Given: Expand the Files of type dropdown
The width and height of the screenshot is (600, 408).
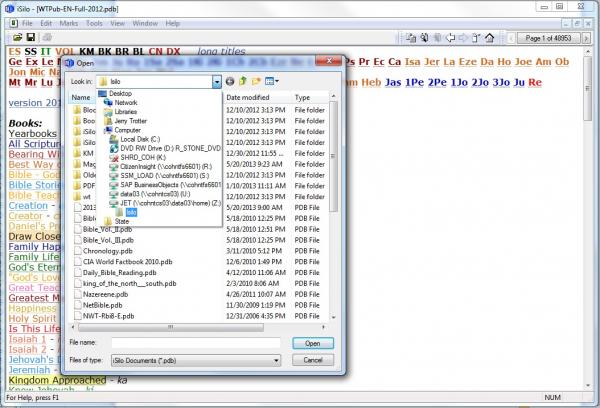Looking at the screenshot, I should [275, 359].
